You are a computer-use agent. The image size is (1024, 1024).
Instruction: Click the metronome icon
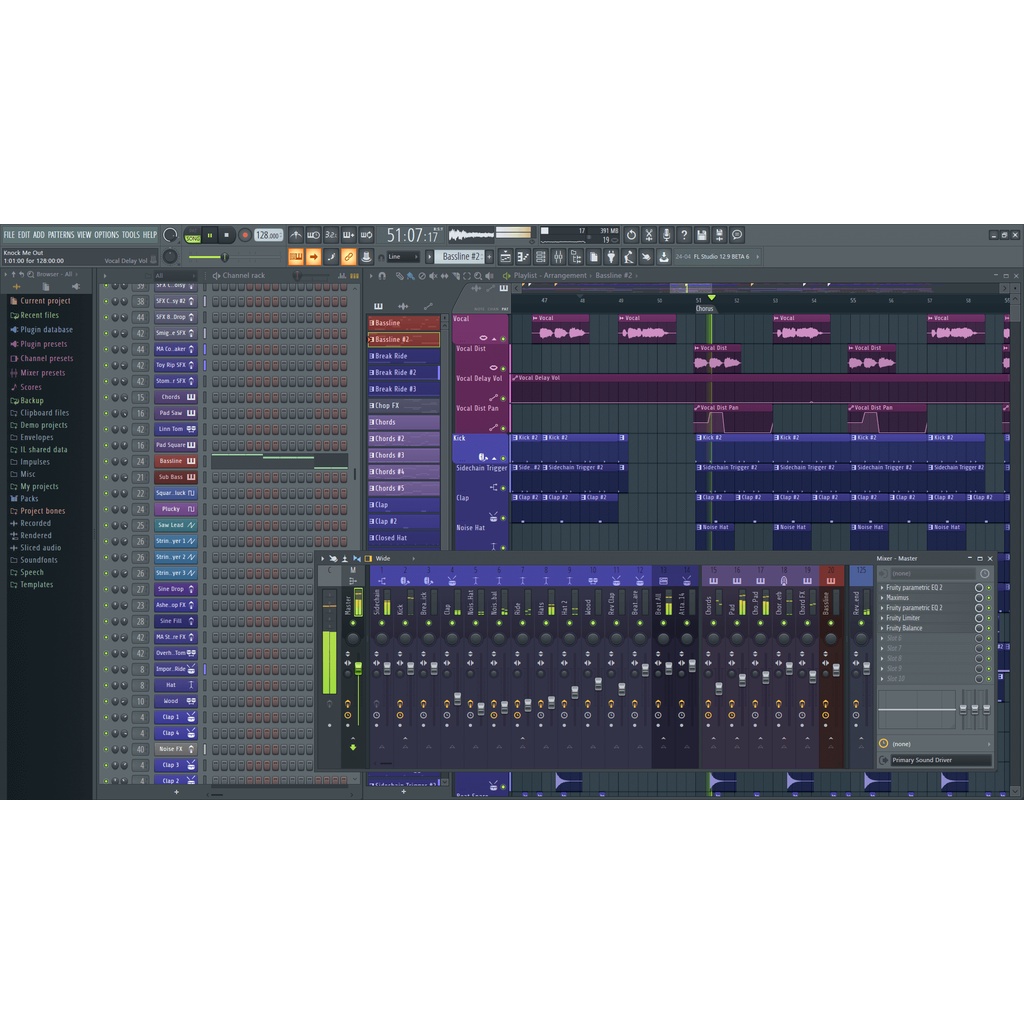pos(296,235)
